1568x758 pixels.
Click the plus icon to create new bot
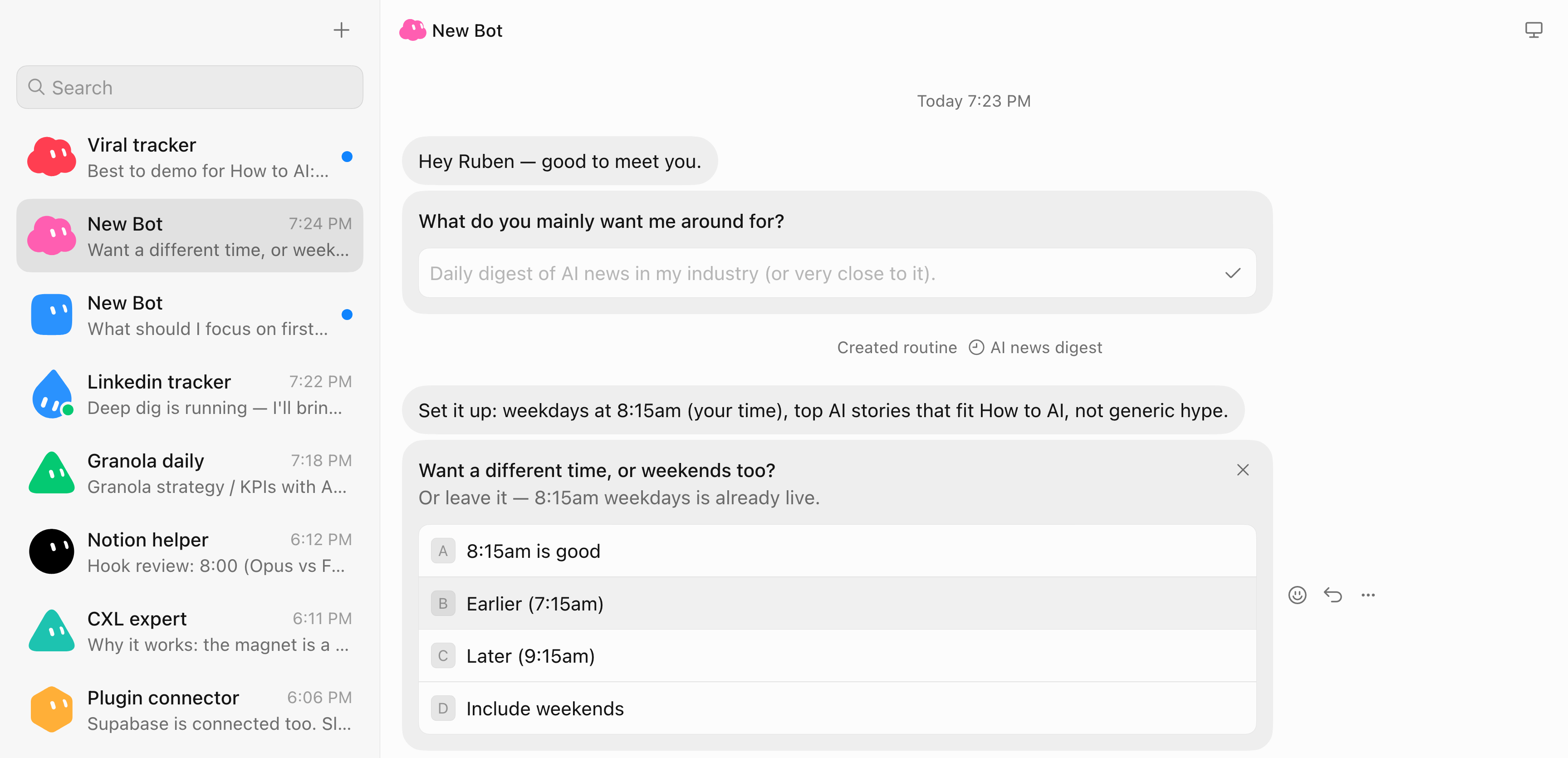click(x=342, y=30)
